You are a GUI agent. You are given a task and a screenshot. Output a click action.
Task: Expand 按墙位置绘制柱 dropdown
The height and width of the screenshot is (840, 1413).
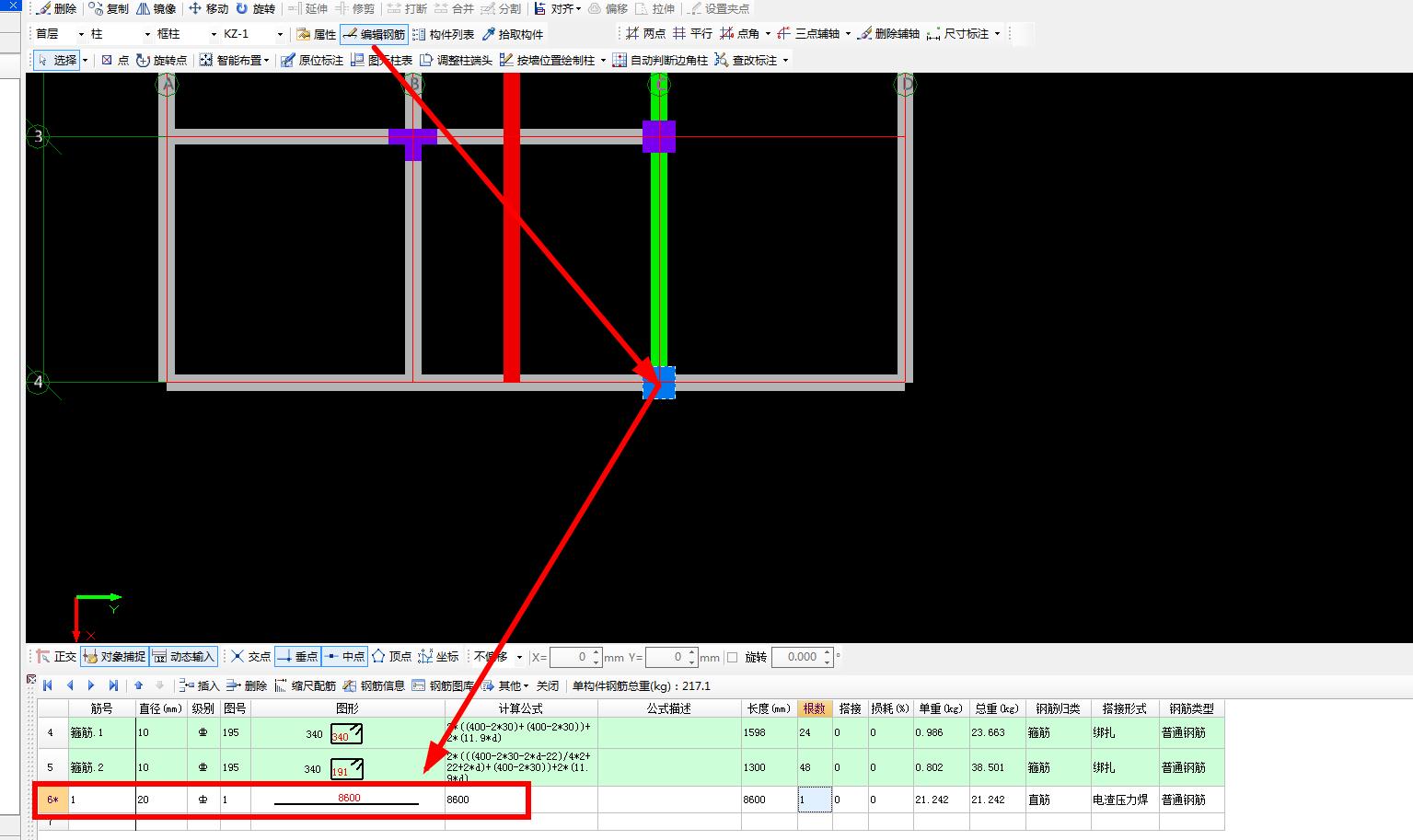click(x=603, y=60)
